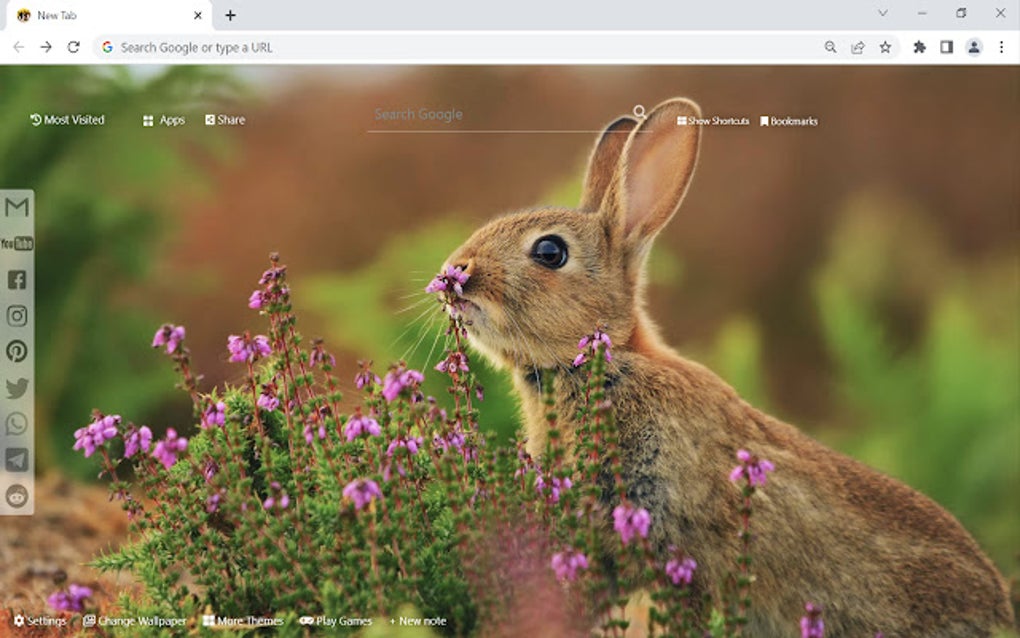The width and height of the screenshot is (1020, 638).
Task: Open Chrome's three-dot menu
Action: (1002, 46)
